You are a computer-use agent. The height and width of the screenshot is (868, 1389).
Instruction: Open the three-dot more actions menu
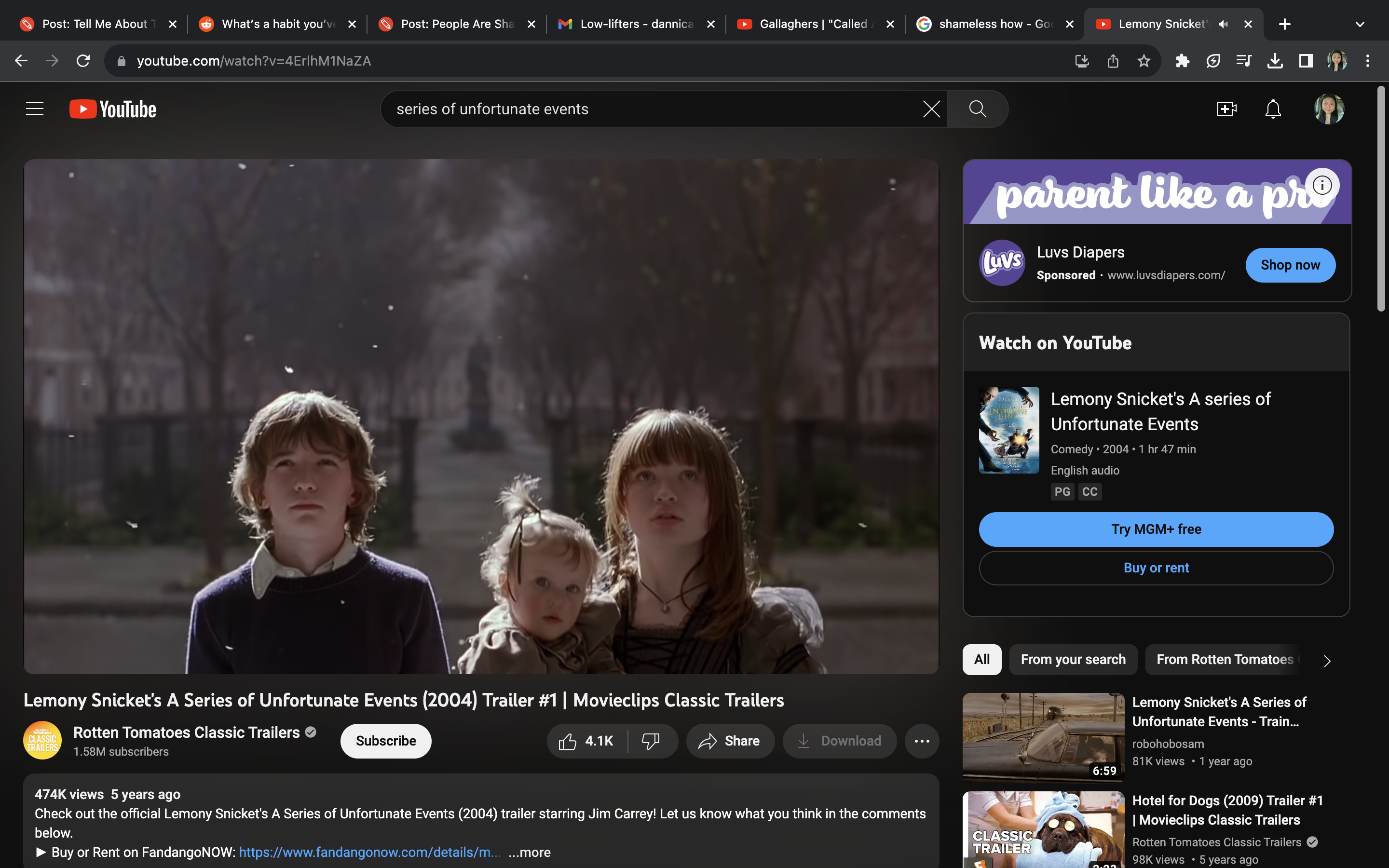pyautogui.click(x=922, y=741)
